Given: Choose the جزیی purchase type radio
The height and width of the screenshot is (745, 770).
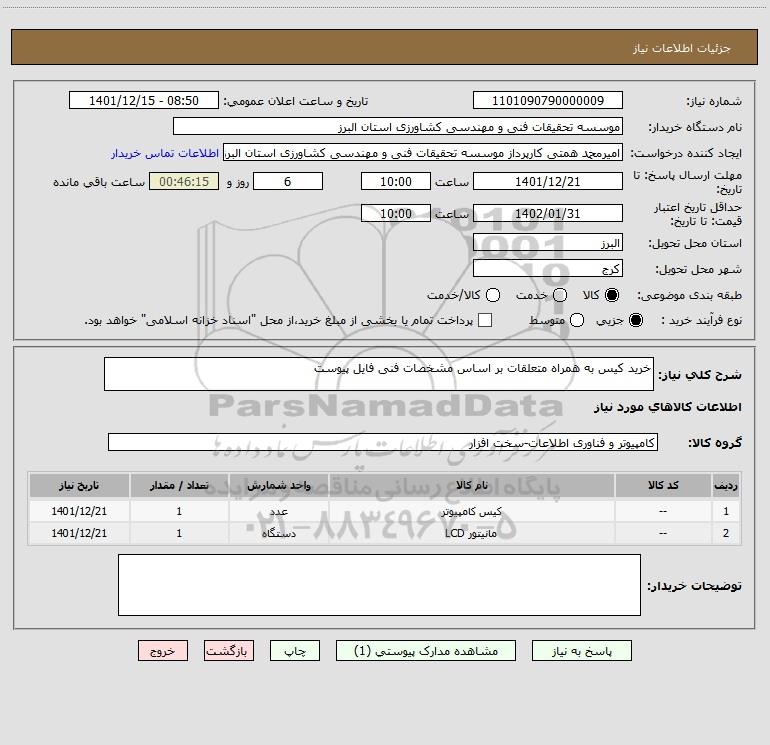Looking at the screenshot, I should [x=636, y=320].
